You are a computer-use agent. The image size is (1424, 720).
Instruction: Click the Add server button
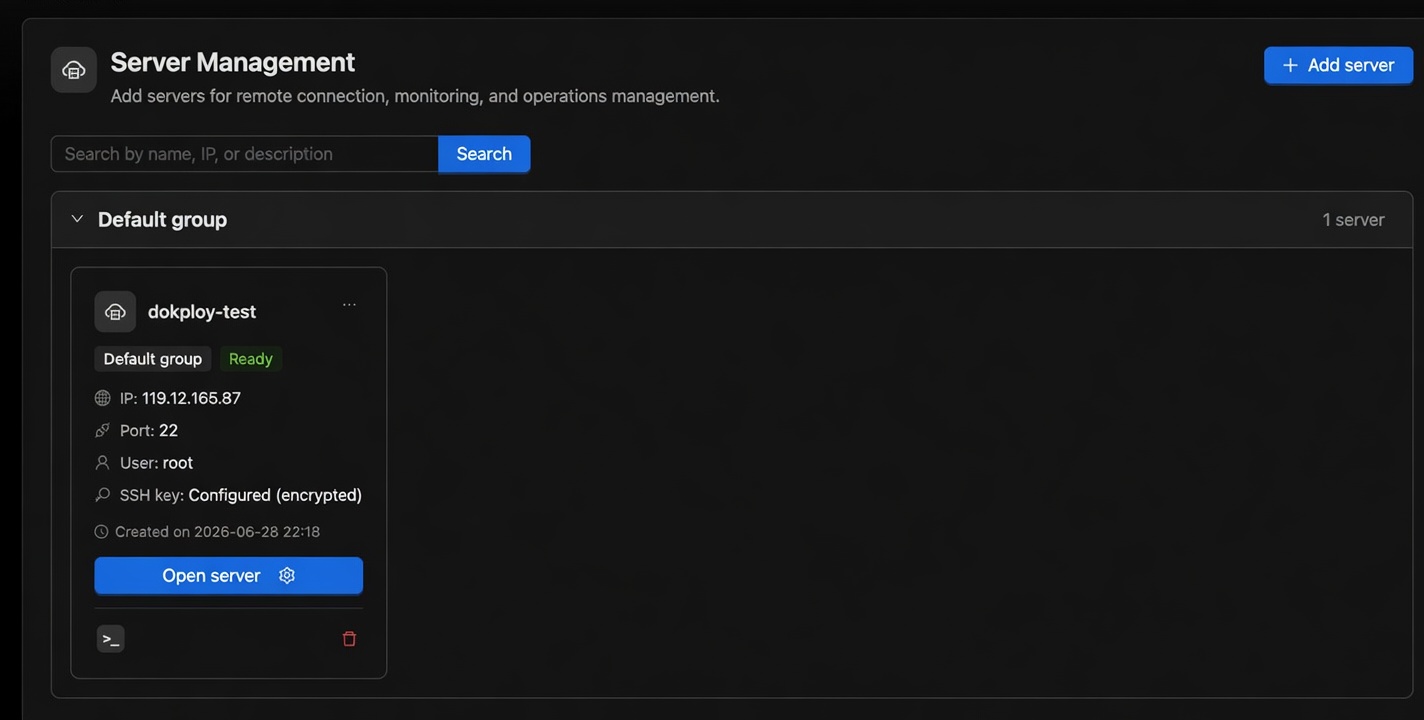1338,65
